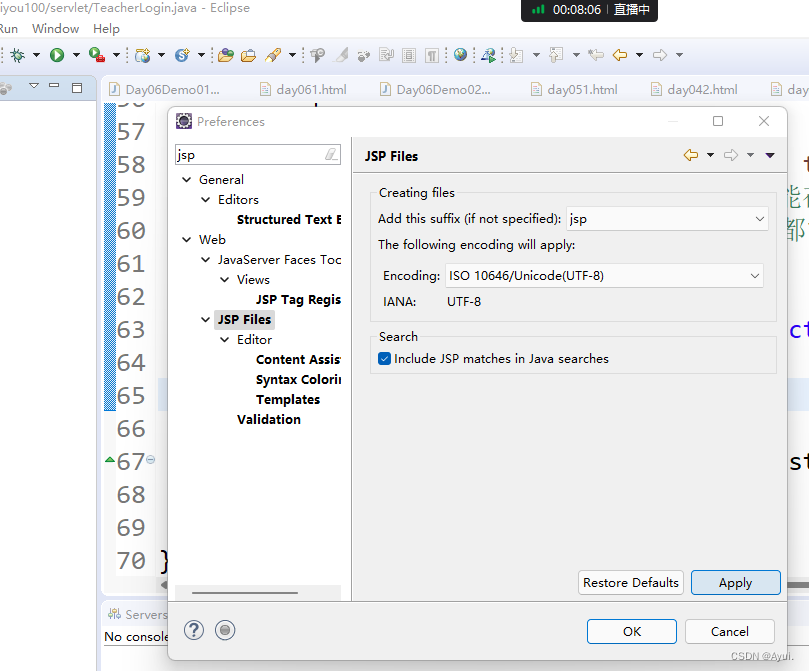Click the Restore Defaults button
Image resolution: width=809 pixels, height=671 pixels.
coord(630,583)
